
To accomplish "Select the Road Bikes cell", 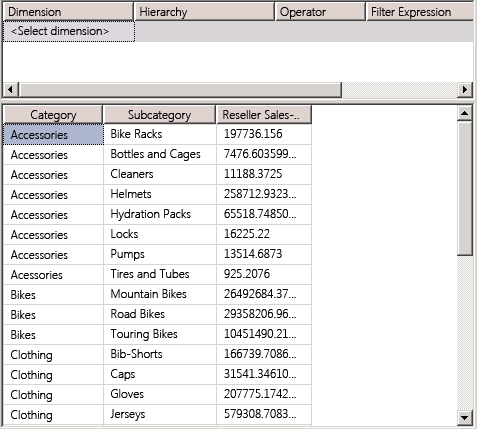I will (160, 314).
